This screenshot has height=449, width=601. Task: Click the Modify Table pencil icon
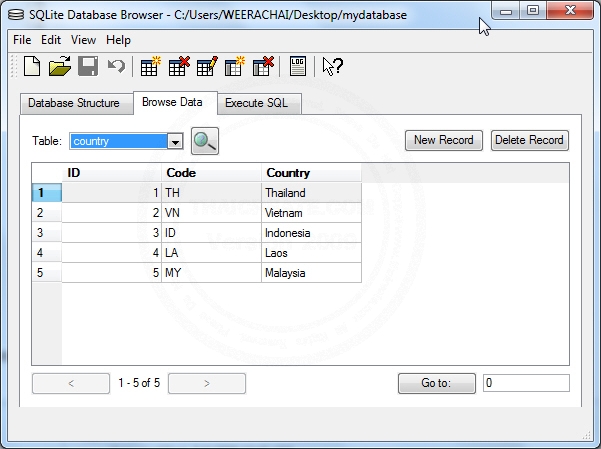[x=207, y=67]
